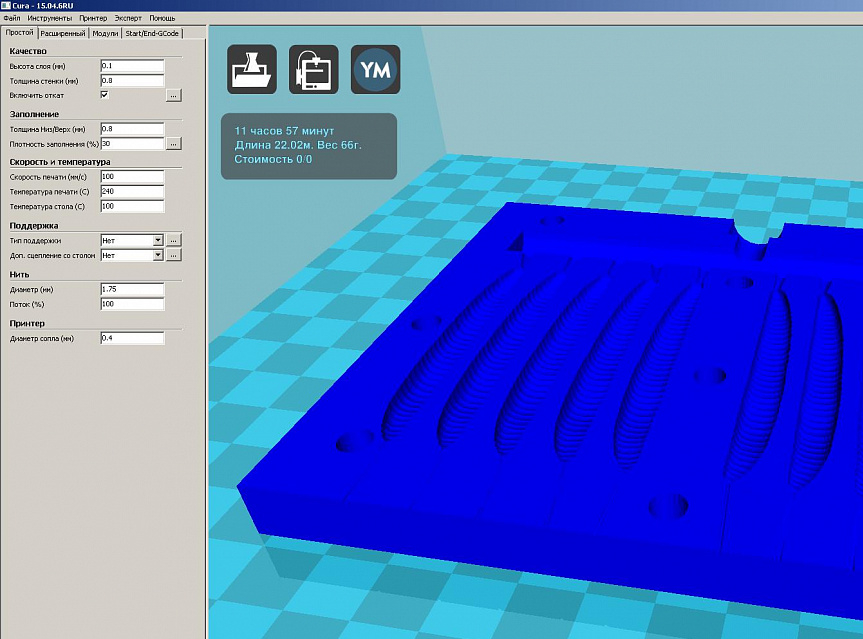The height and width of the screenshot is (639, 863).
Task: Open platform adhesion '...' settings button
Action: click(173, 255)
